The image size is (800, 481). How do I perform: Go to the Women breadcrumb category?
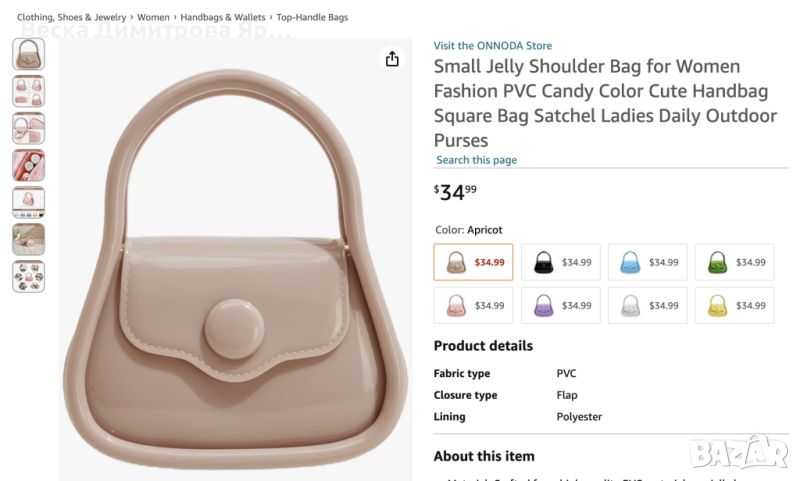[153, 18]
